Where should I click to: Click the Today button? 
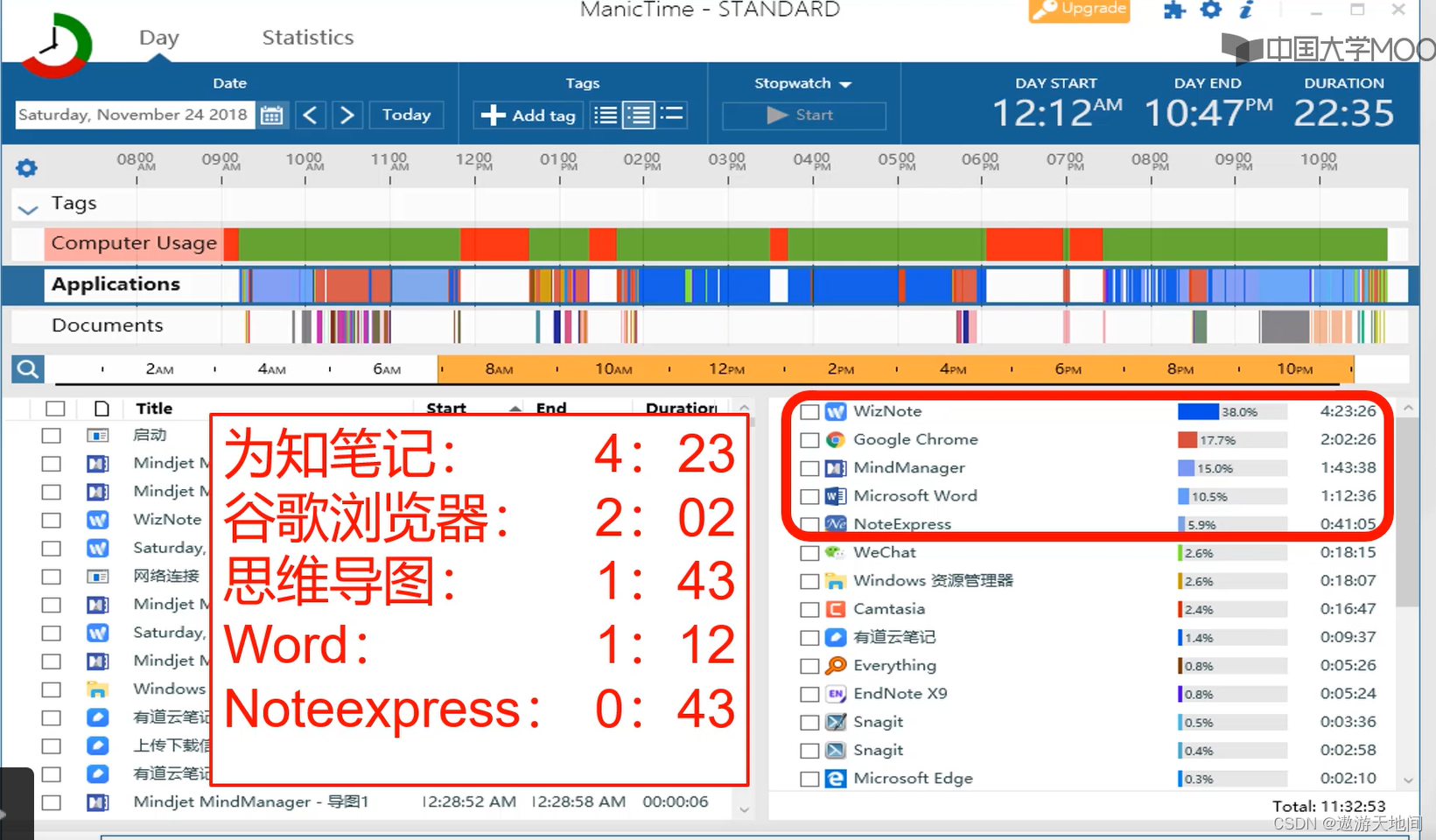(x=407, y=115)
